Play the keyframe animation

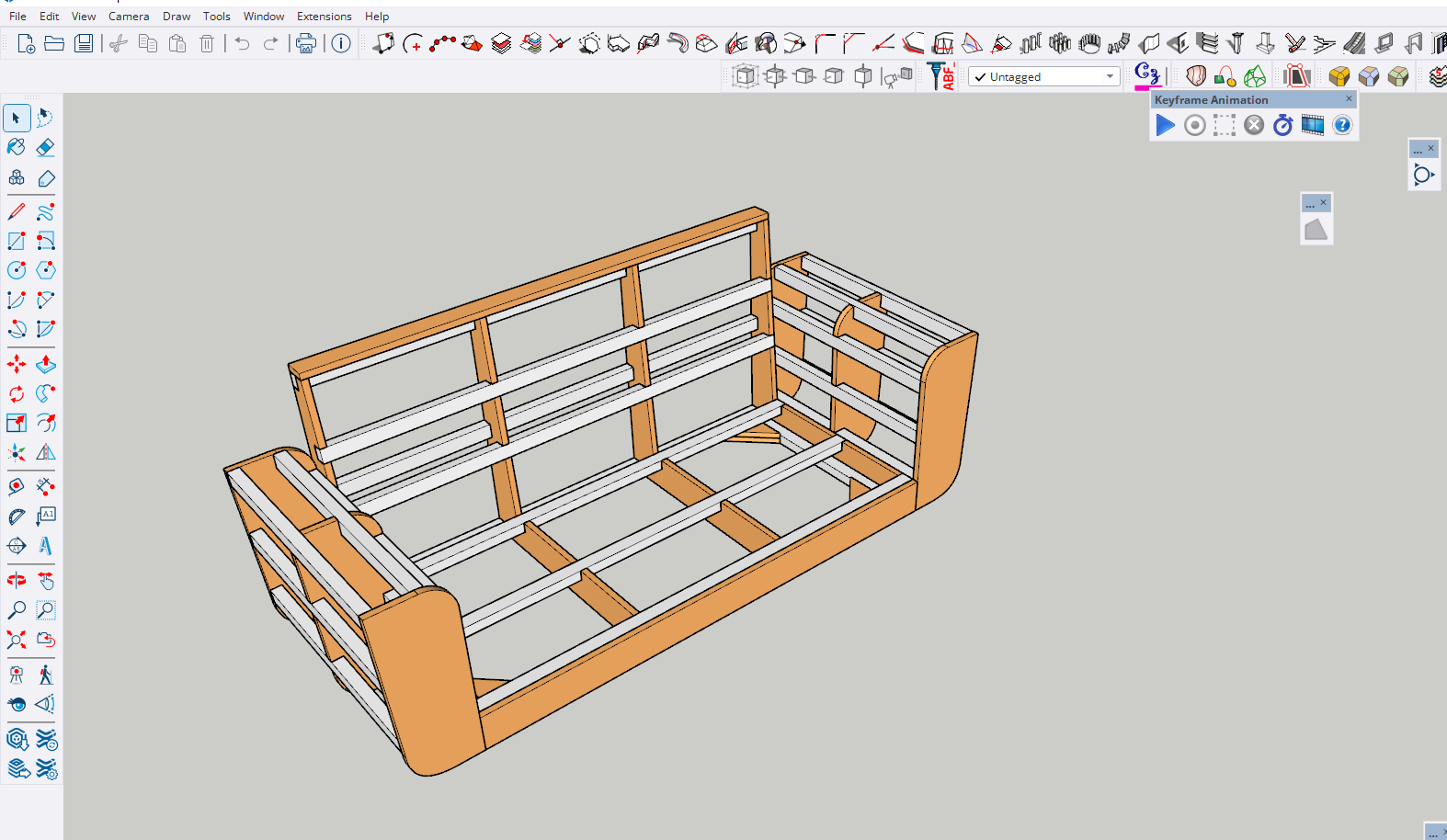1165,126
